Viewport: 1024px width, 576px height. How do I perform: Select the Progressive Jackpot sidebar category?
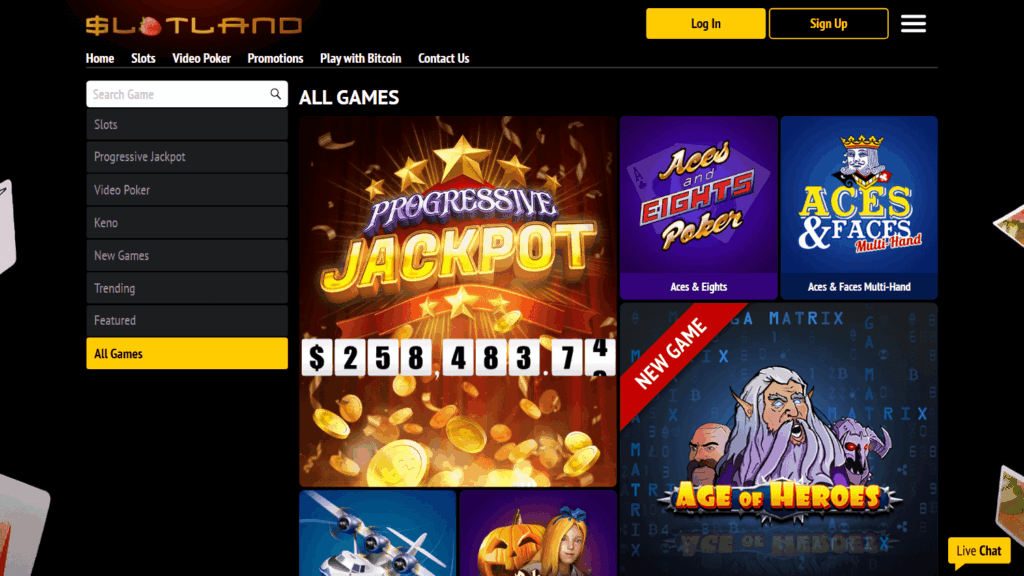187,157
